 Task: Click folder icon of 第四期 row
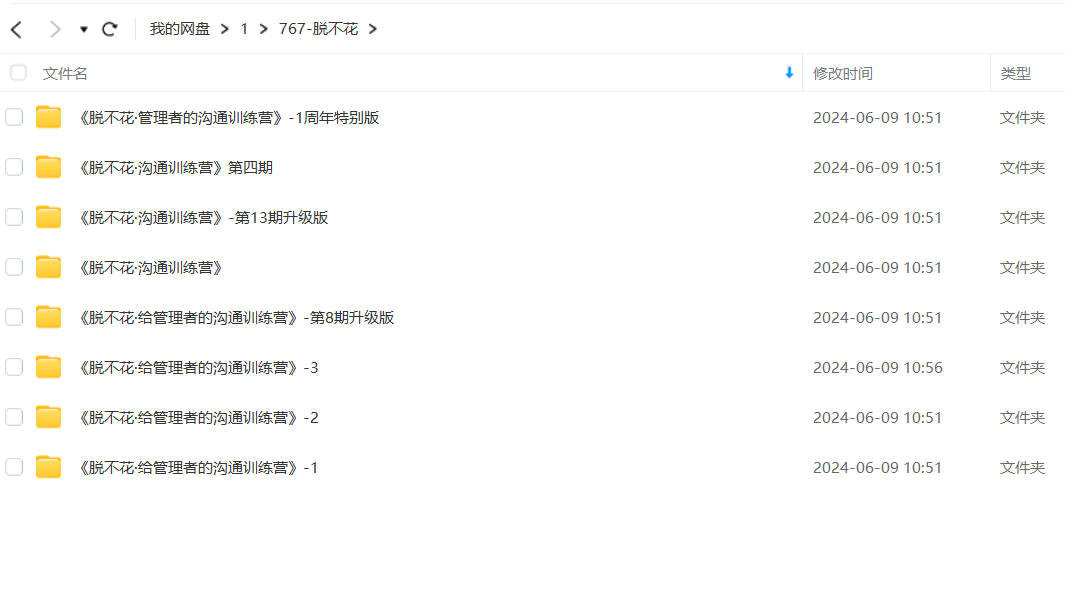48,166
